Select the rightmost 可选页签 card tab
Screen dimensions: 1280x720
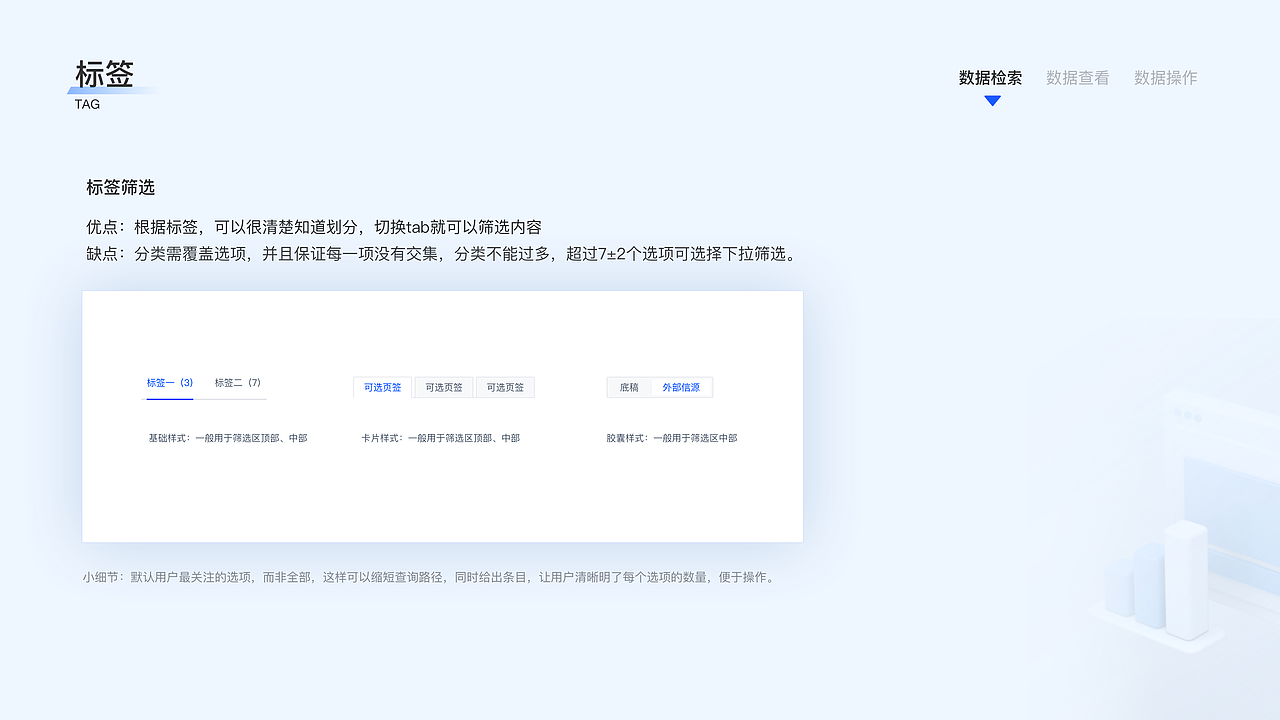tap(505, 387)
